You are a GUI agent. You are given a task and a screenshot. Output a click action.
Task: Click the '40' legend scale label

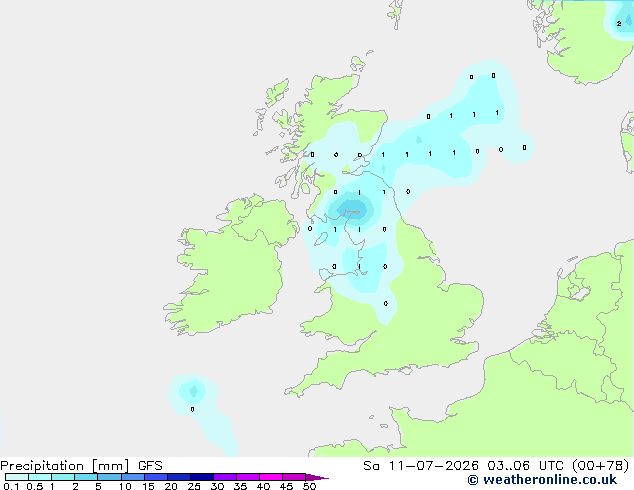click(263, 486)
